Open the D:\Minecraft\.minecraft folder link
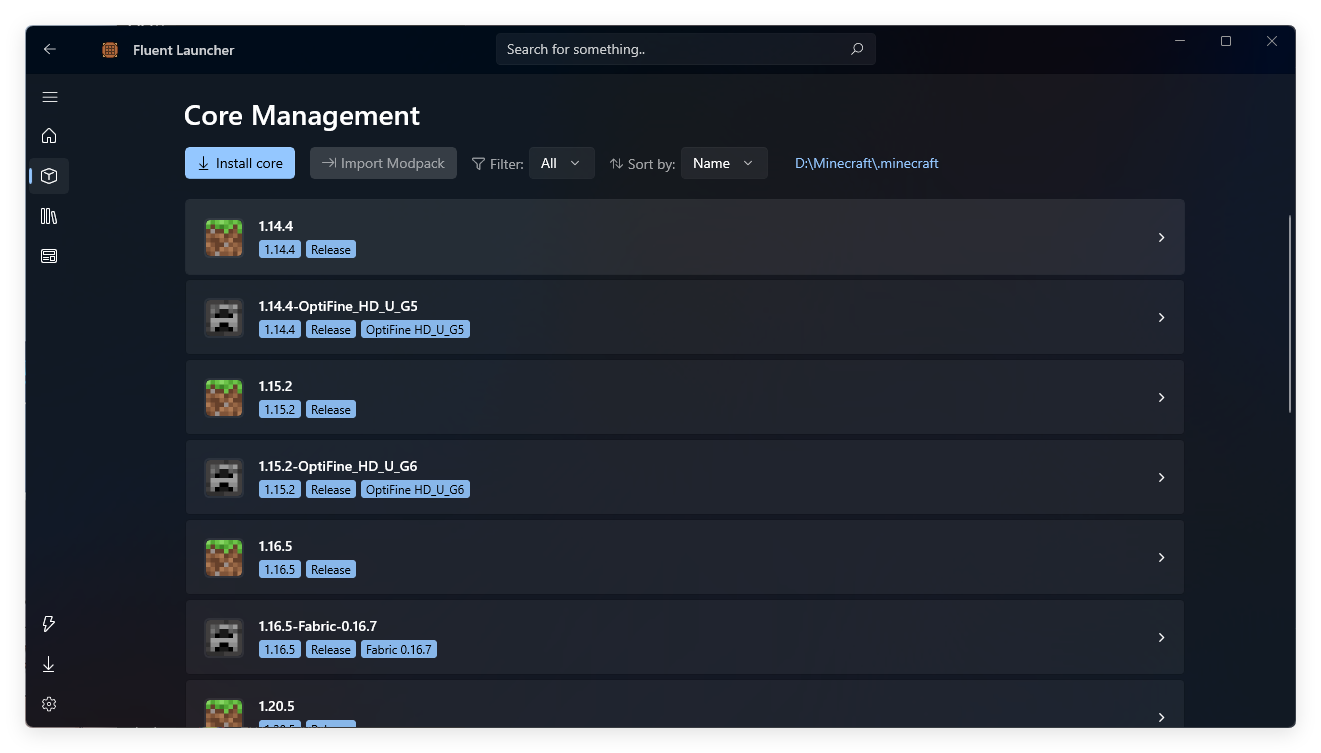 (867, 163)
